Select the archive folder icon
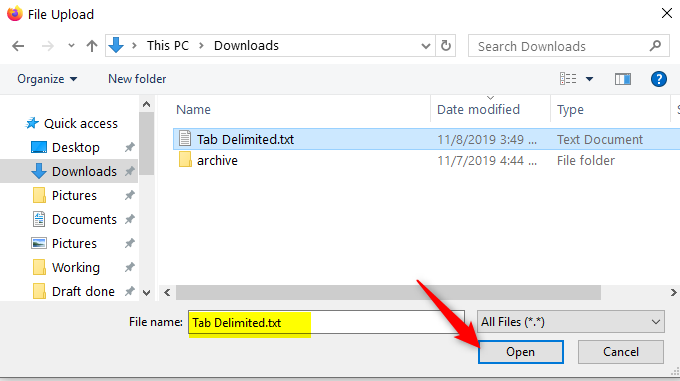 (x=185, y=160)
